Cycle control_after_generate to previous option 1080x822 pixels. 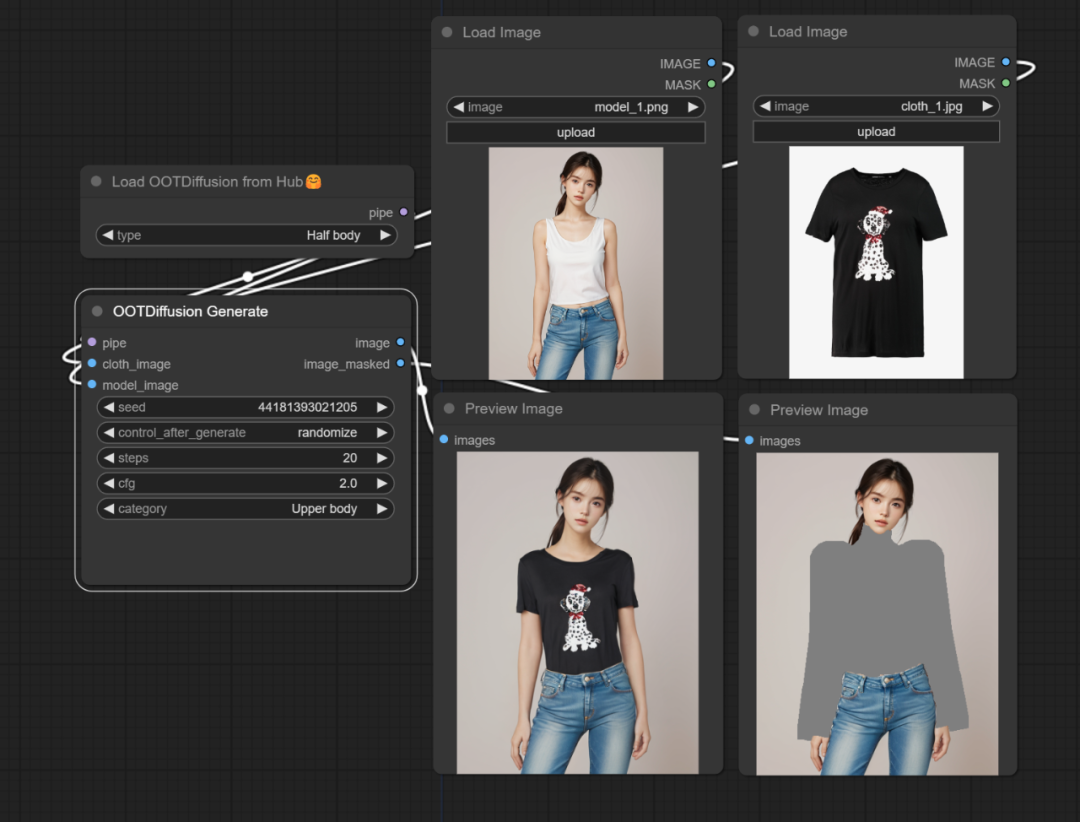pos(109,433)
